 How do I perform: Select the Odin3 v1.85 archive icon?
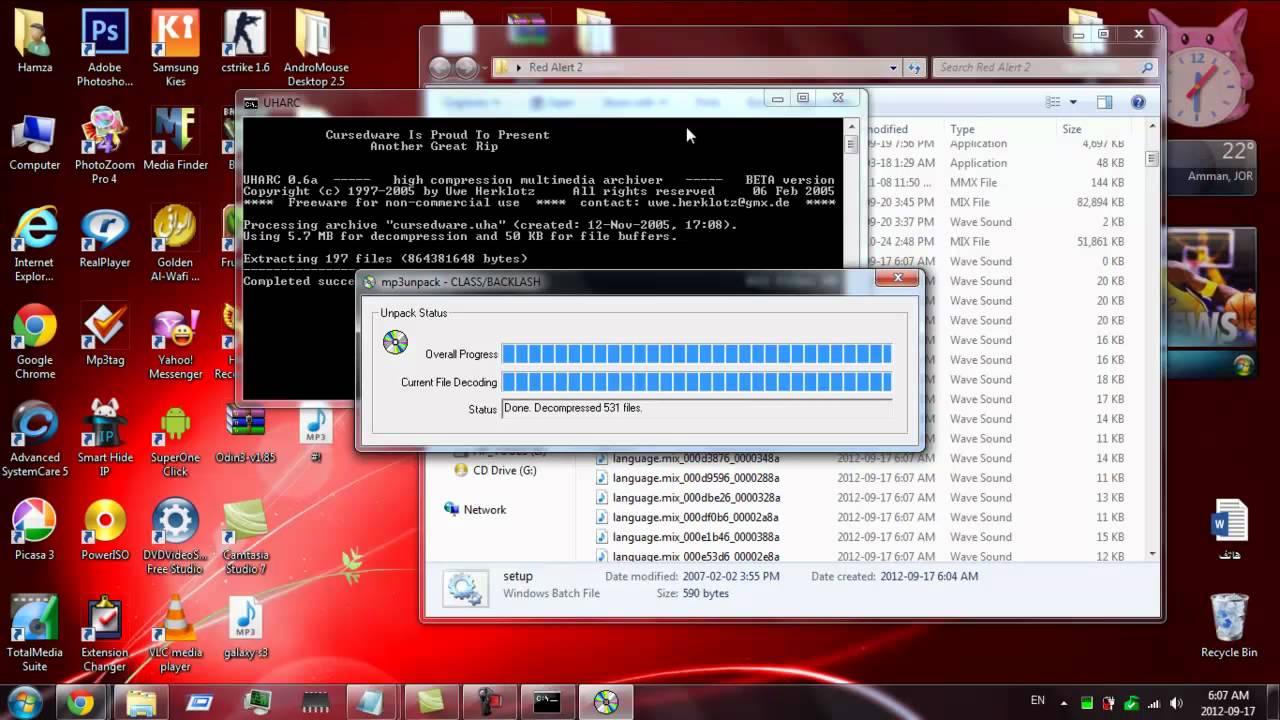[245, 432]
